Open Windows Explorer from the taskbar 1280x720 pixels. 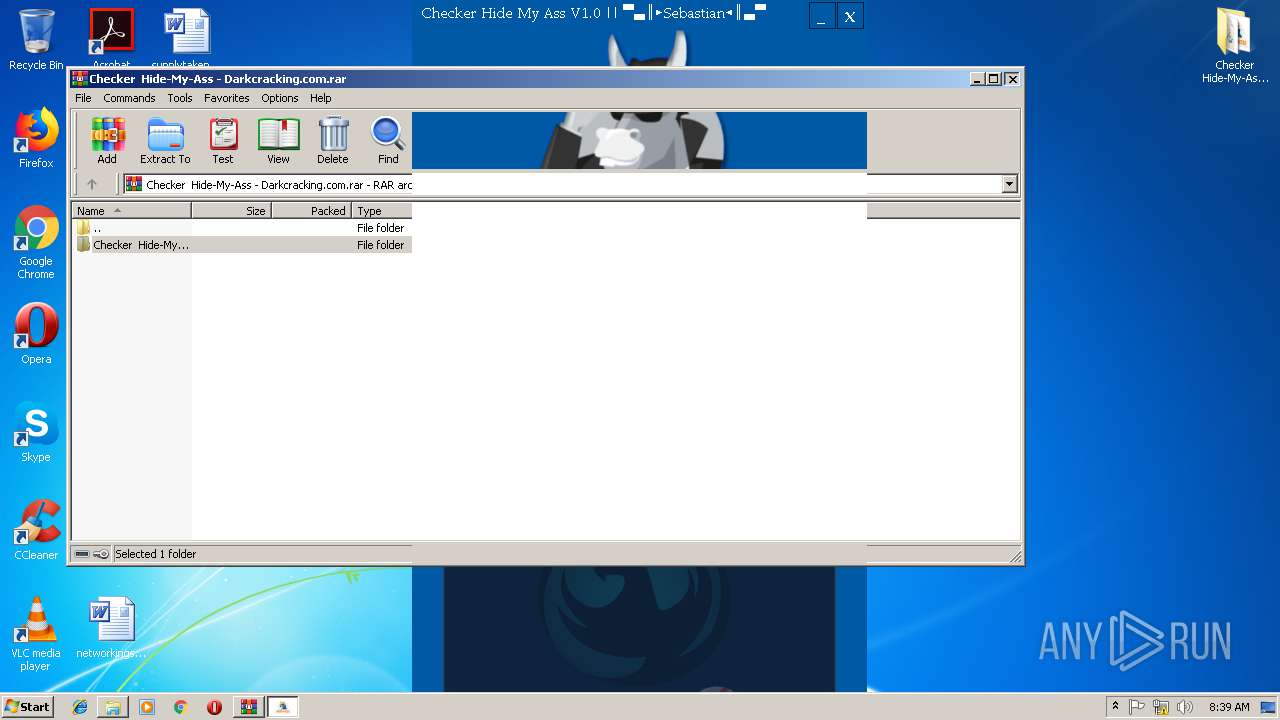pyautogui.click(x=113, y=707)
